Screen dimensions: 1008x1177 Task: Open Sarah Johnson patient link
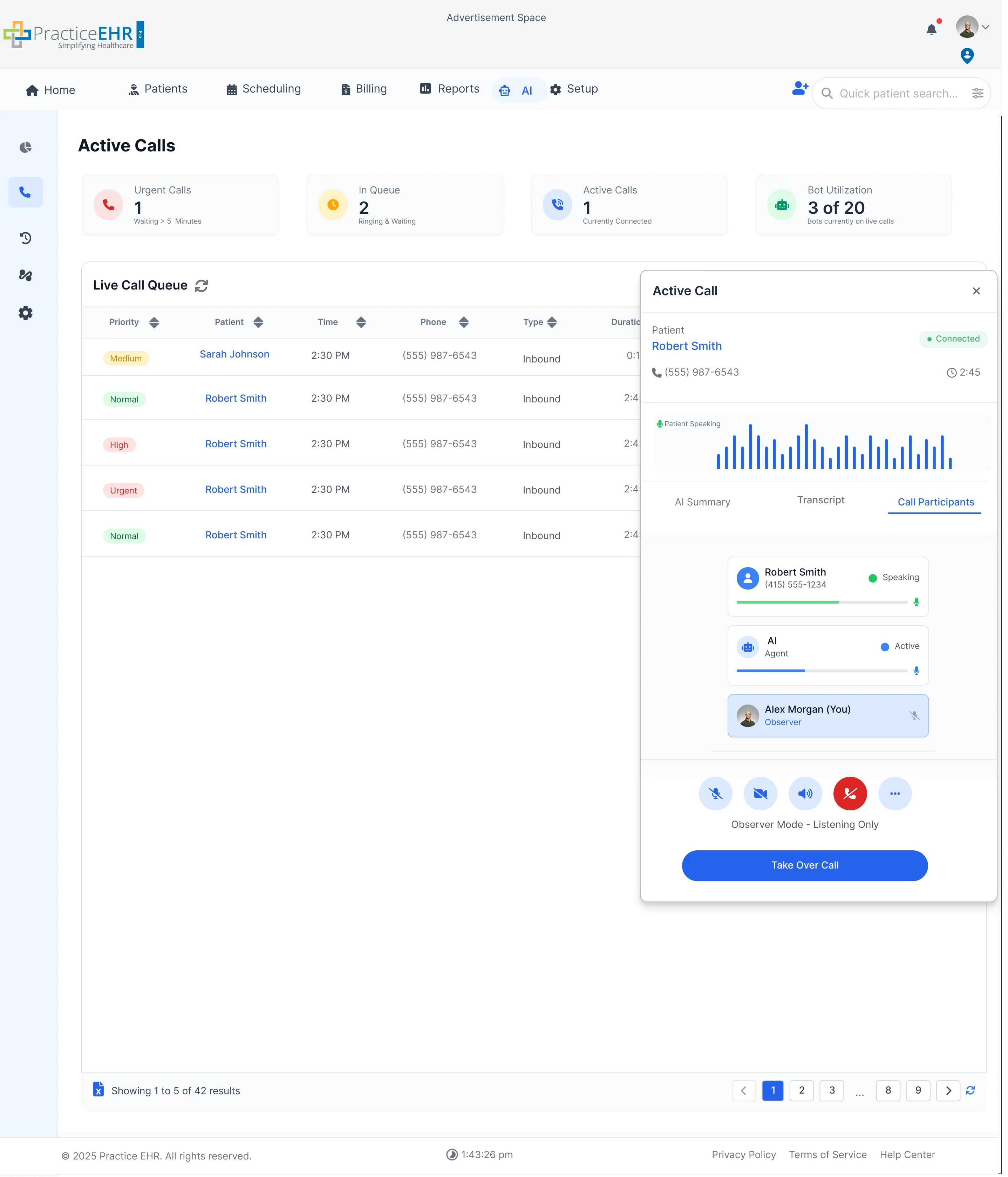click(234, 354)
